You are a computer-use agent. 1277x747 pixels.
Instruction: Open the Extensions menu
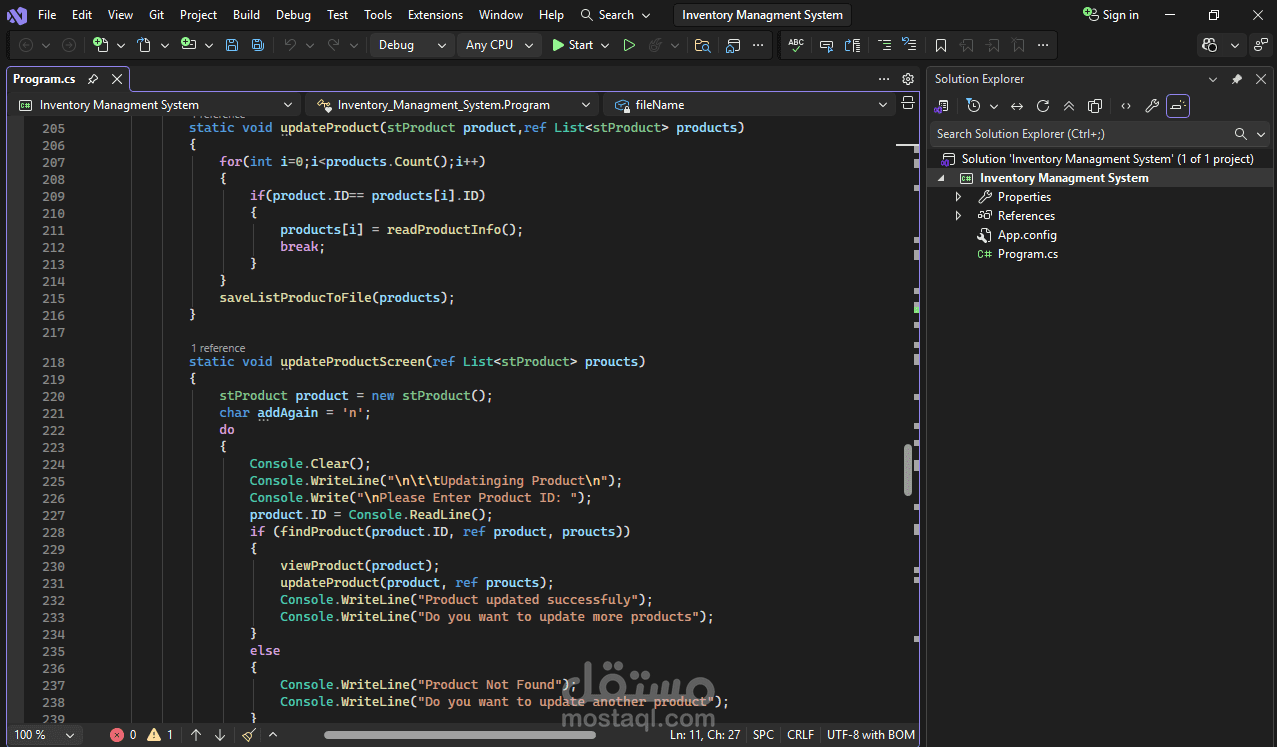coord(436,15)
